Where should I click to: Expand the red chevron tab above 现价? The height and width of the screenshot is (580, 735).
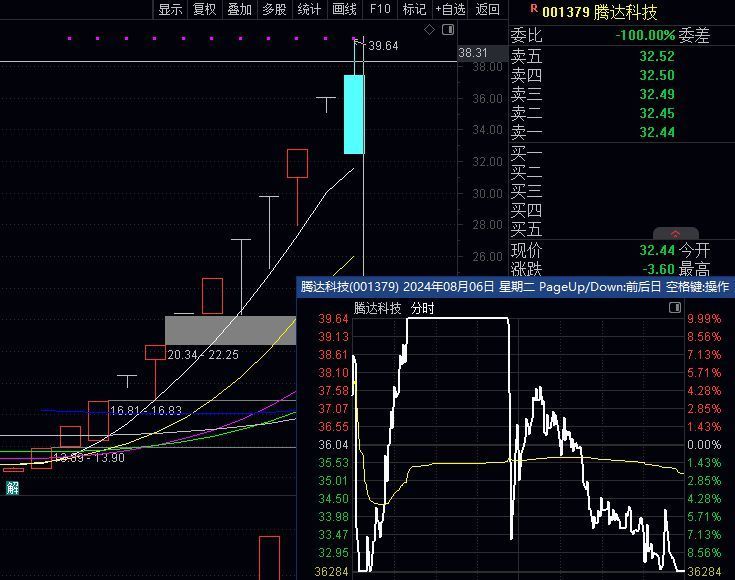click(675, 233)
